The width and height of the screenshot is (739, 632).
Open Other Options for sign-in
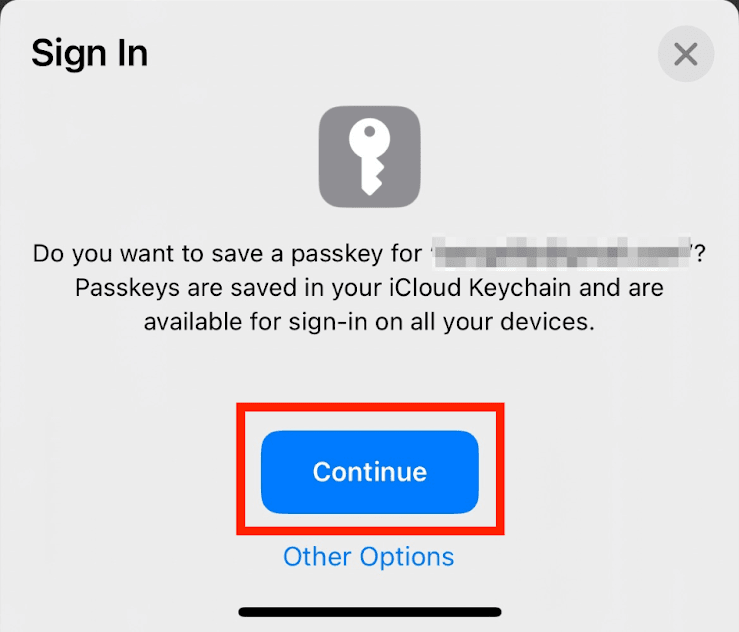[x=368, y=556]
